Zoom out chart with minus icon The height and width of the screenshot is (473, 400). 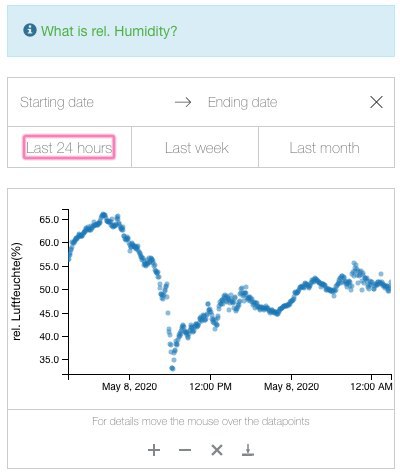click(x=185, y=450)
